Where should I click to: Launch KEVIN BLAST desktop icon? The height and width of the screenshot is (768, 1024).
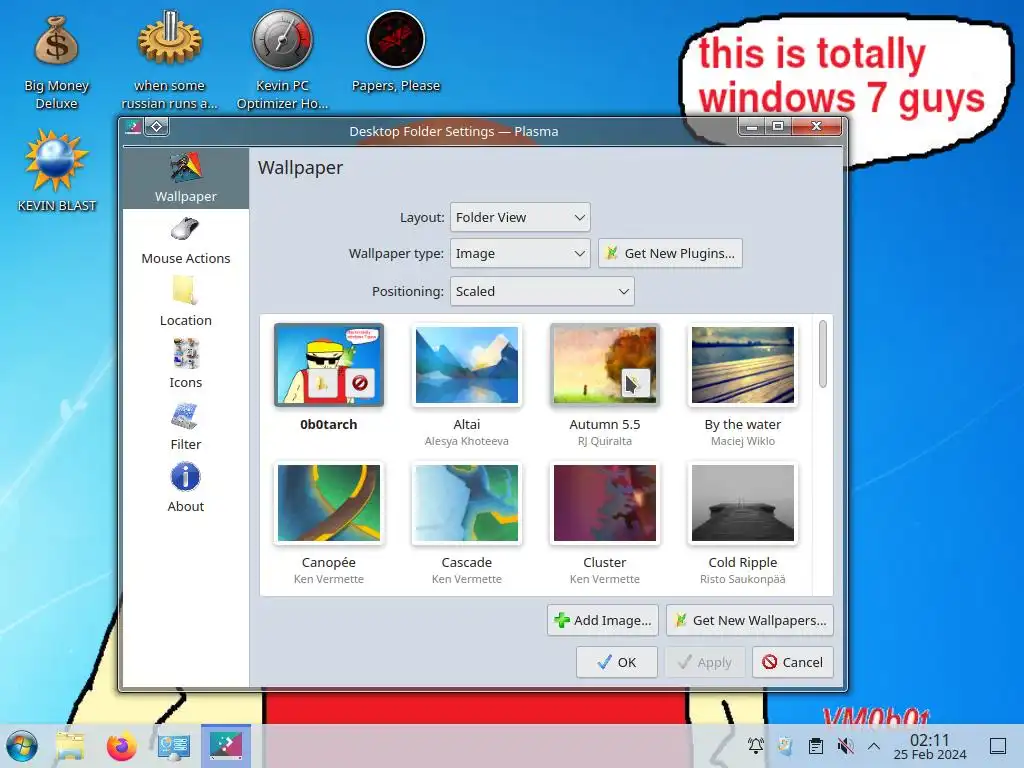[x=56, y=171]
